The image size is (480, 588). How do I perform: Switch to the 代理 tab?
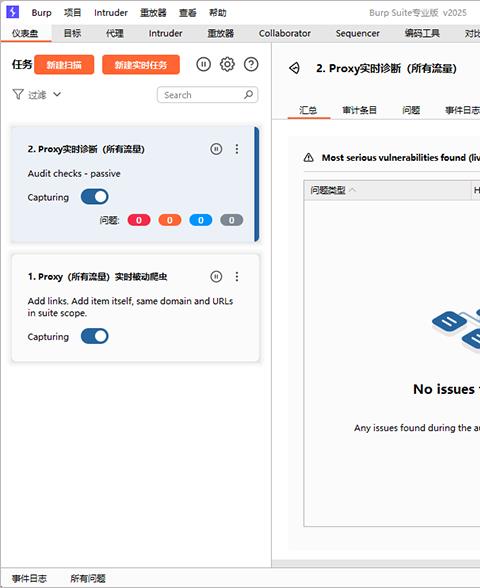coord(115,33)
